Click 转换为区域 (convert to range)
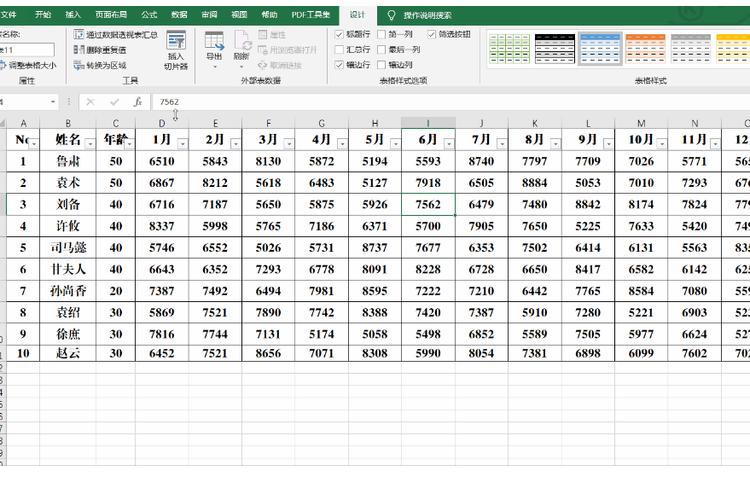Screen dimensions: 750x500 (x=100, y=65)
